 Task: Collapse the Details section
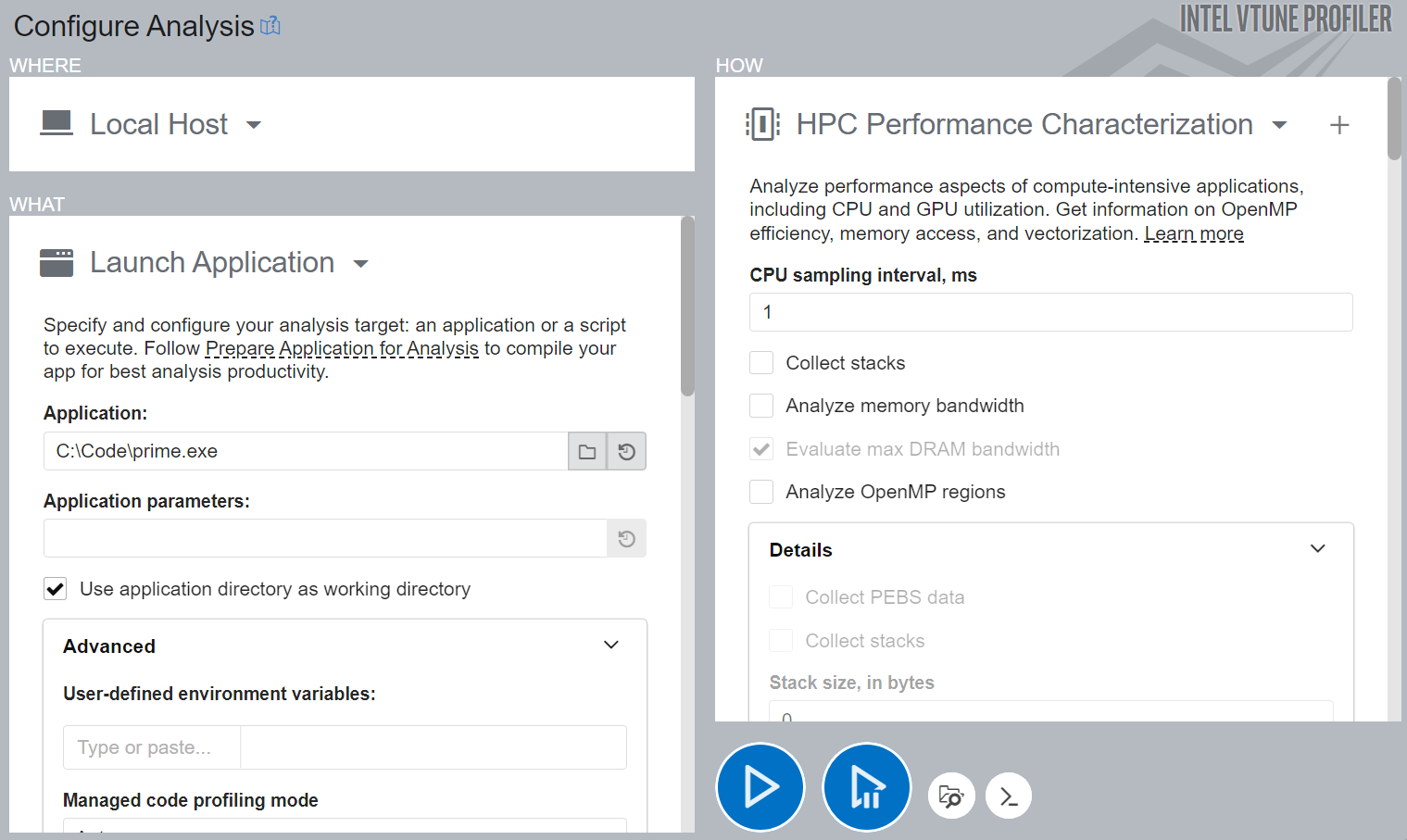coord(1317,549)
